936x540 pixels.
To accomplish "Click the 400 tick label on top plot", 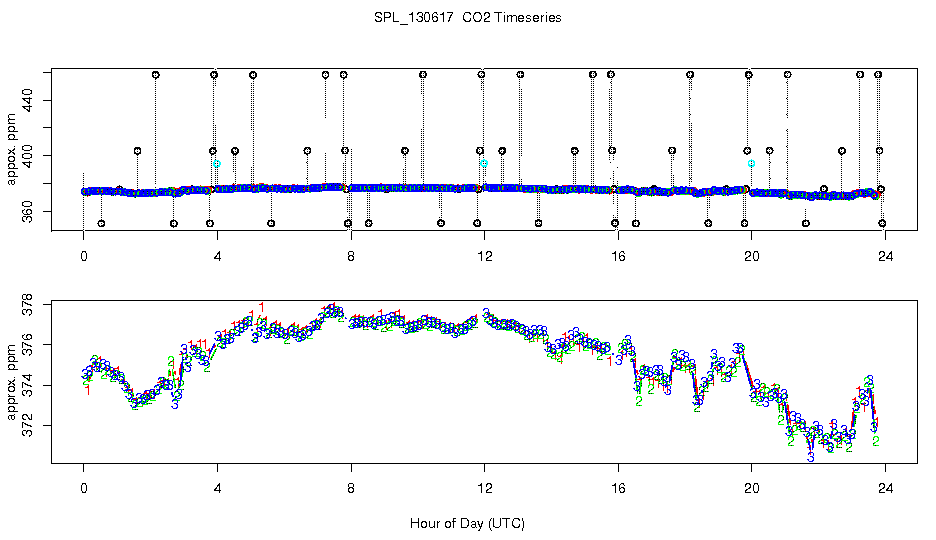I will click(x=28, y=156).
